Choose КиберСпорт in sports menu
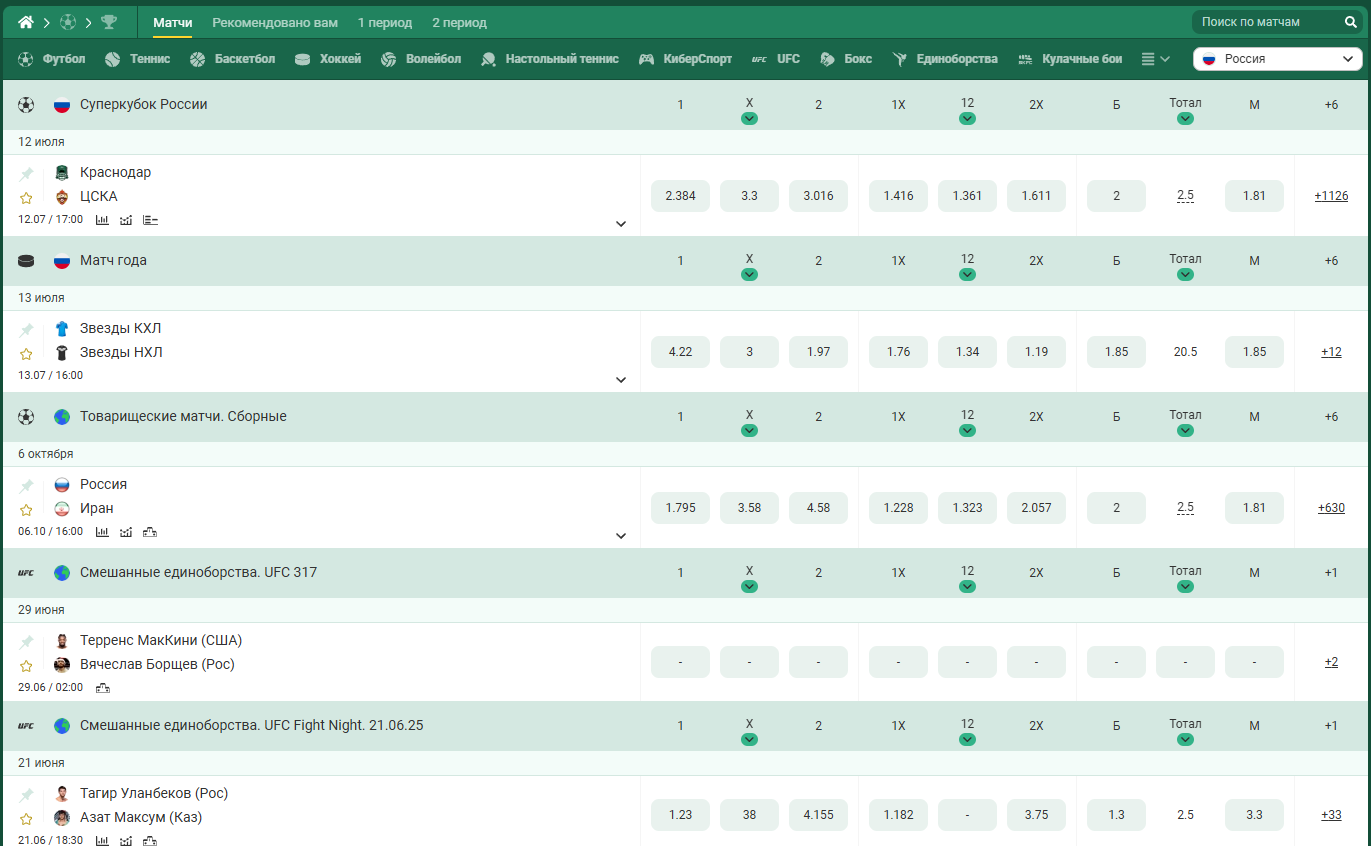This screenshot has width=1371, height=846. (x=685, y=59)
